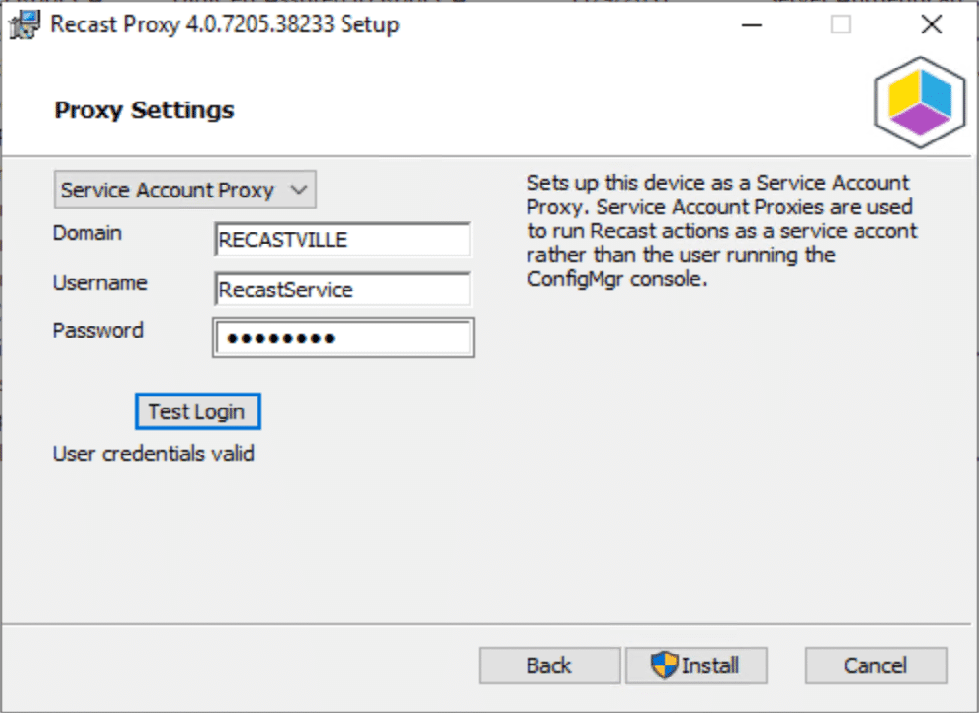Select the Username field showing RecastService
The width and height of the screenshot is (979, 713).
(x=342, y=289)
